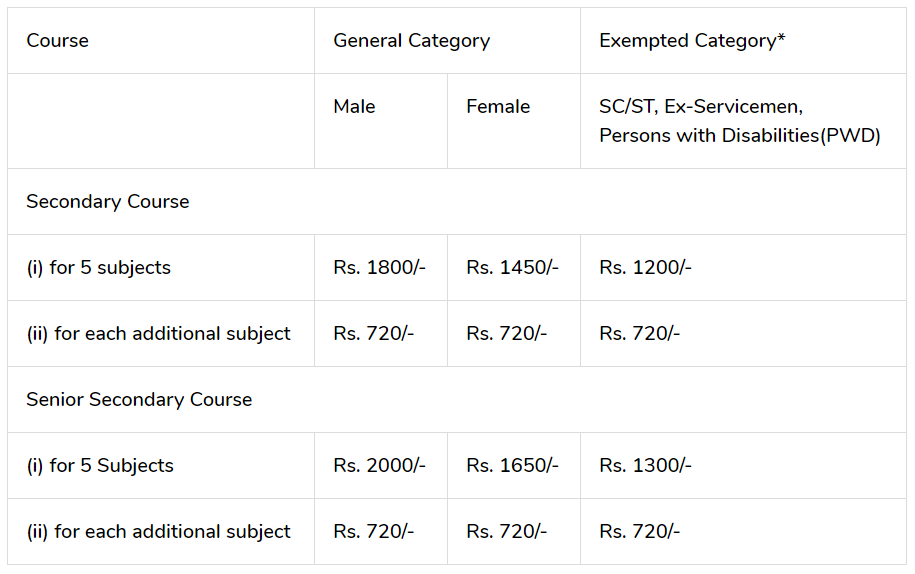
Task: Click the senior secondary additional subject female Rs. 720/-
Action: point(514,531)
